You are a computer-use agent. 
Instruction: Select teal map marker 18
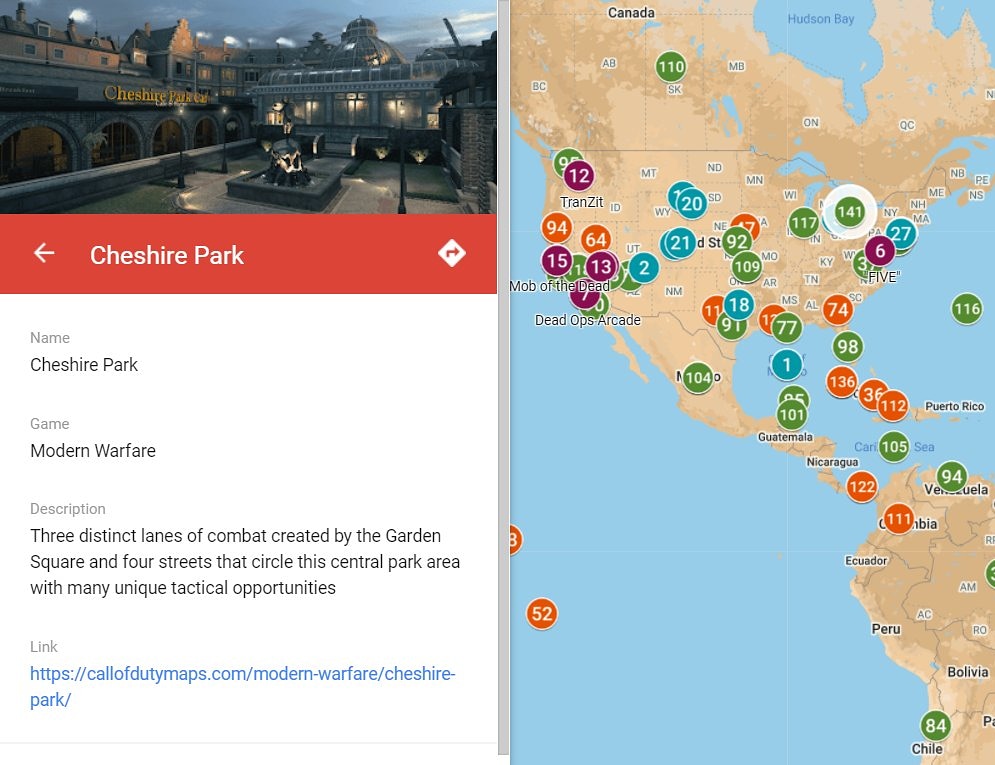tap(739, 305)
